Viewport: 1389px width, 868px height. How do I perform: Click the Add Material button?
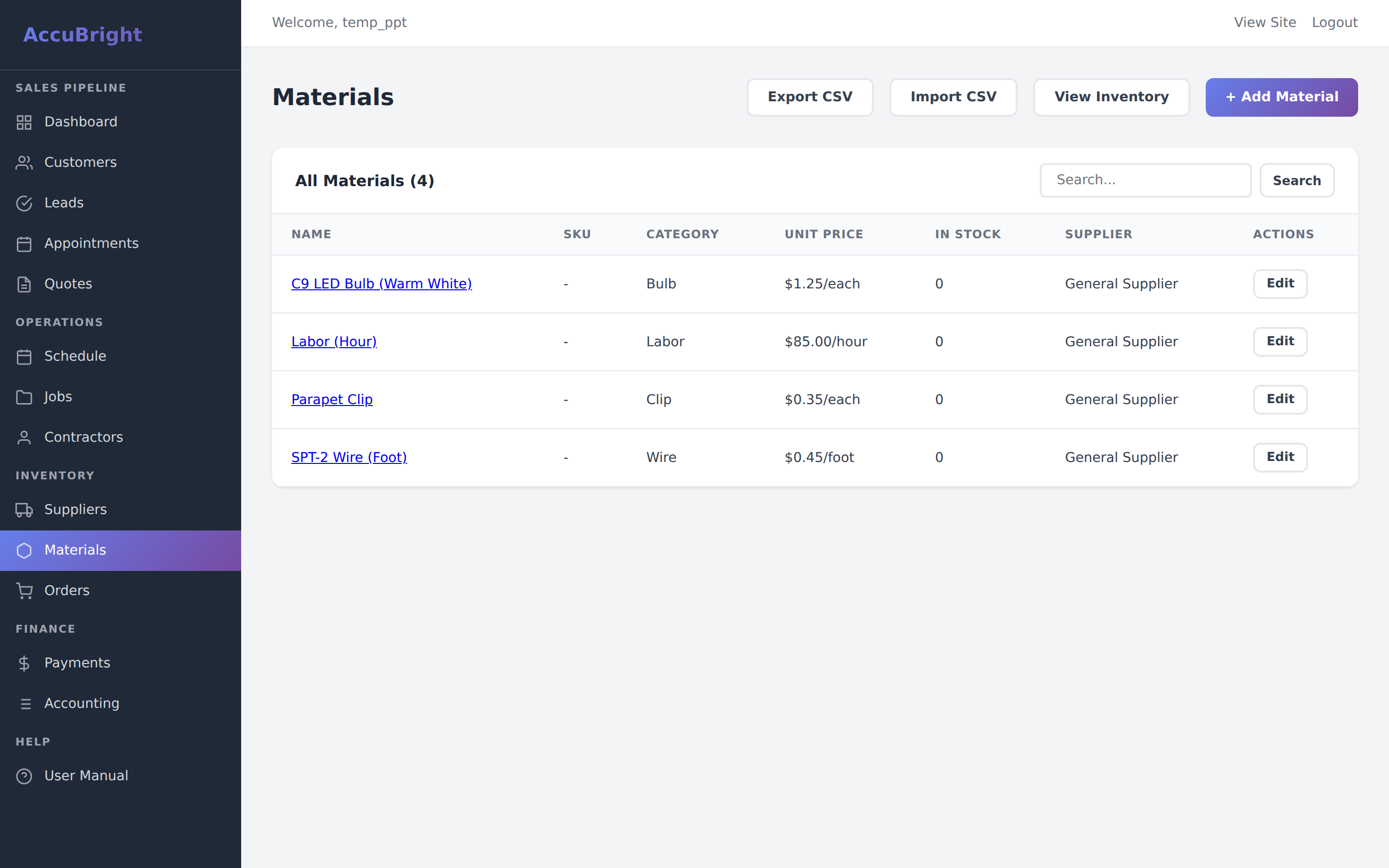[x=1281, y=96]
